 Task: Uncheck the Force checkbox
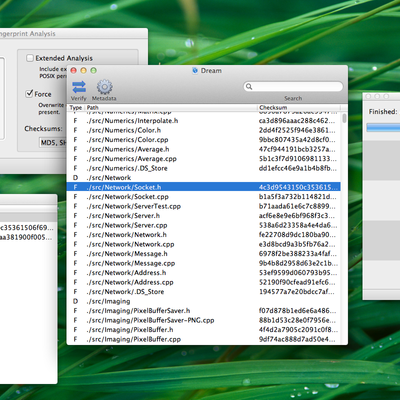pos(30,94)
